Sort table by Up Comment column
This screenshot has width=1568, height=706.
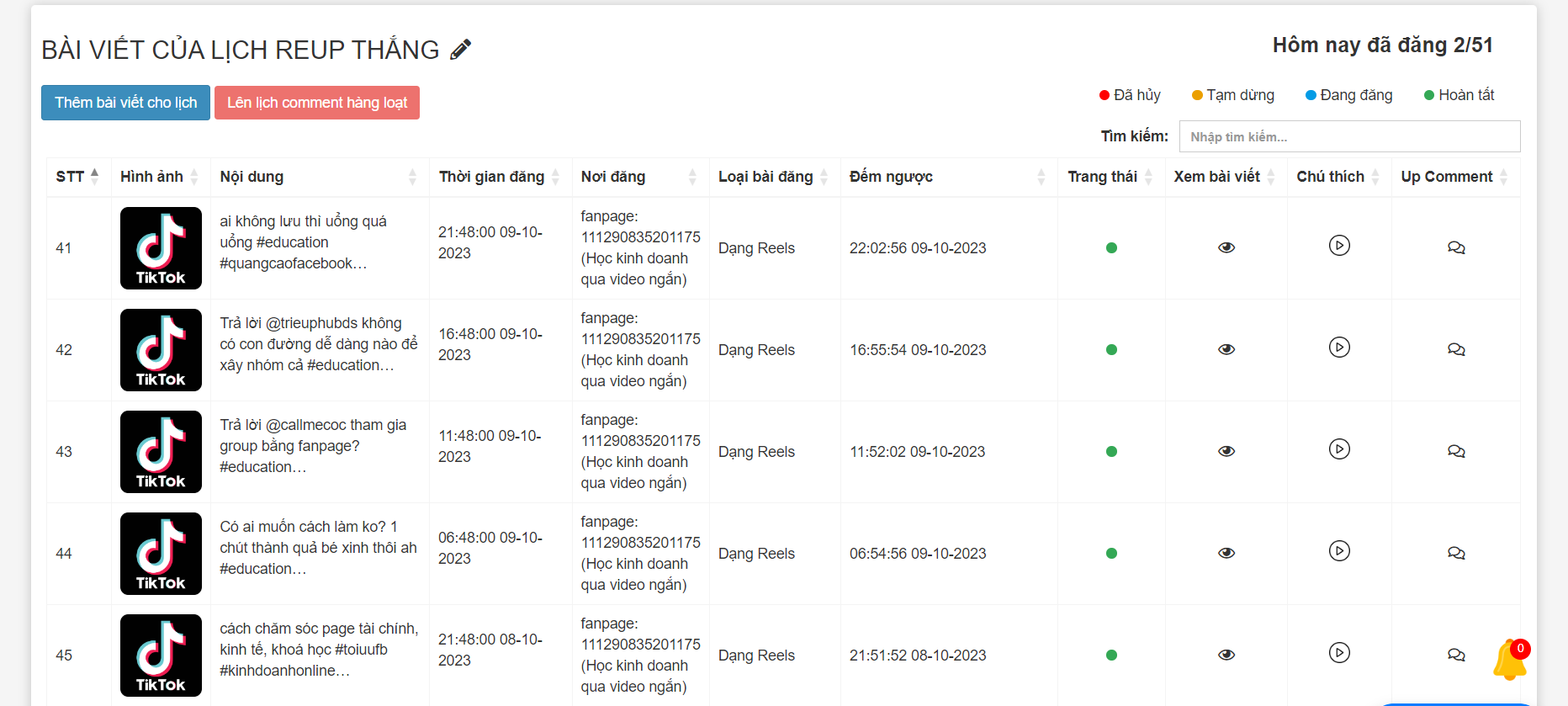click(1456, 177)
